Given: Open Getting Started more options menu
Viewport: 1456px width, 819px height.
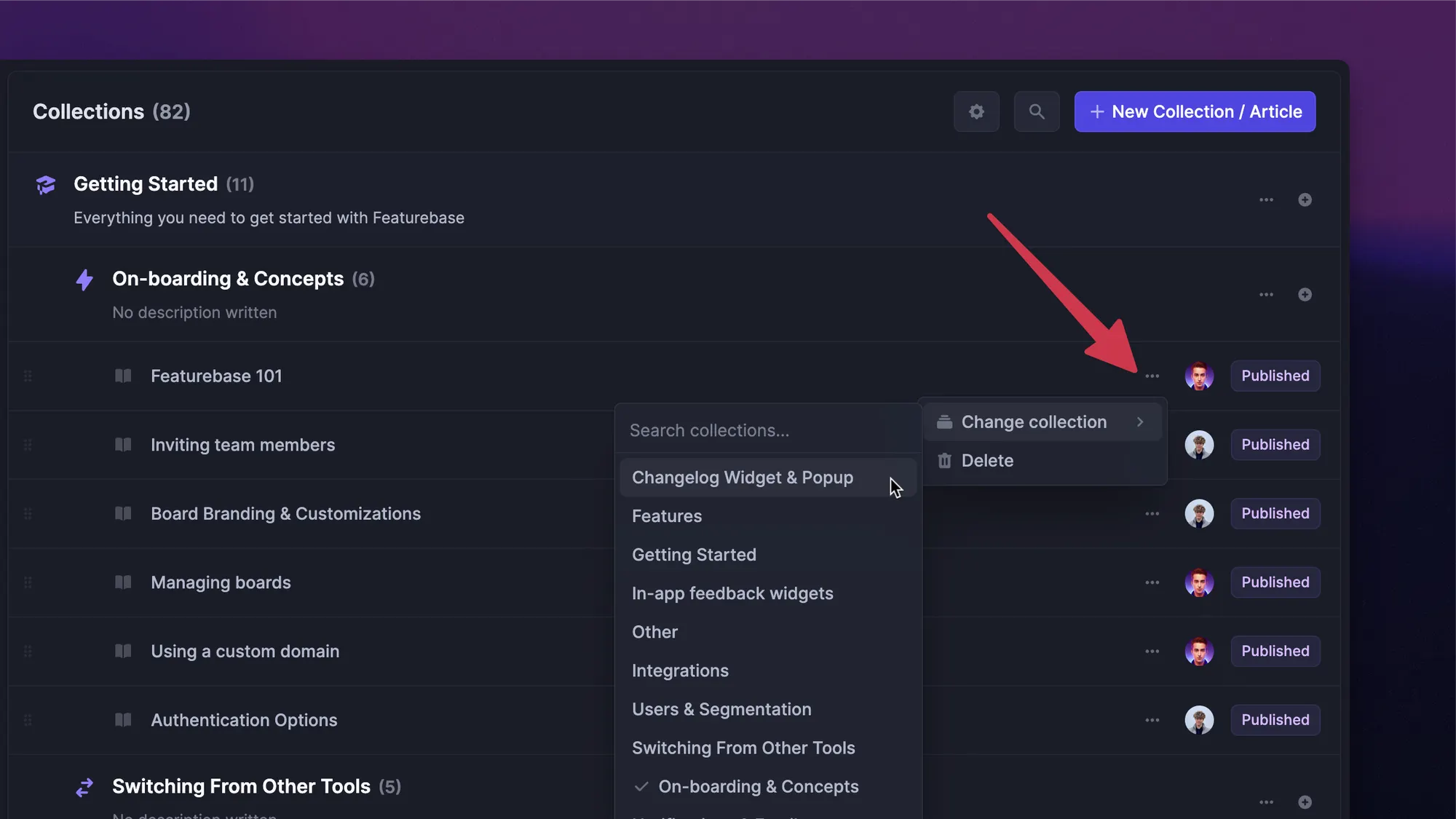Looking at the screenshot, I should point(1266,199).
